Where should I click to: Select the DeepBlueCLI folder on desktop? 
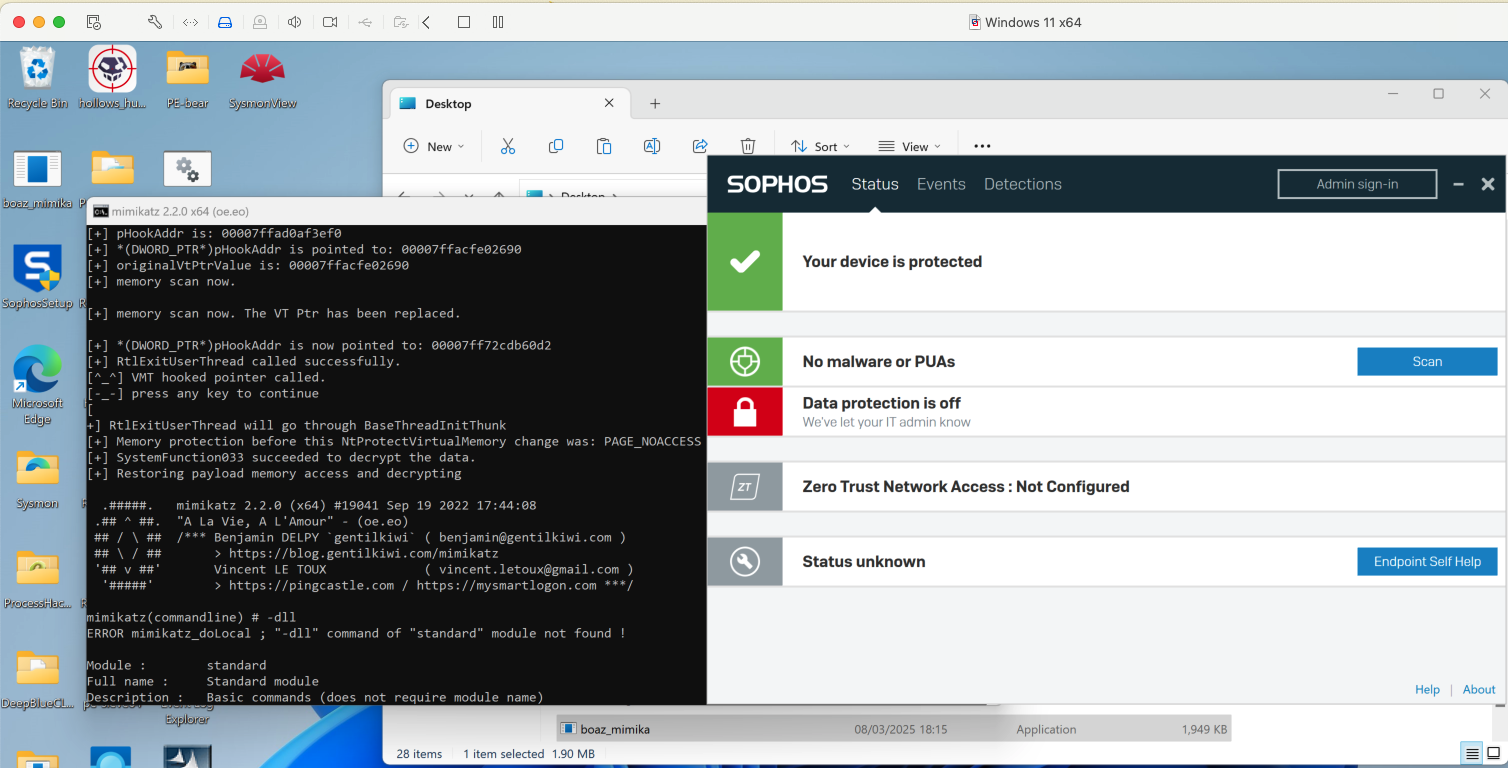(37, 678)
